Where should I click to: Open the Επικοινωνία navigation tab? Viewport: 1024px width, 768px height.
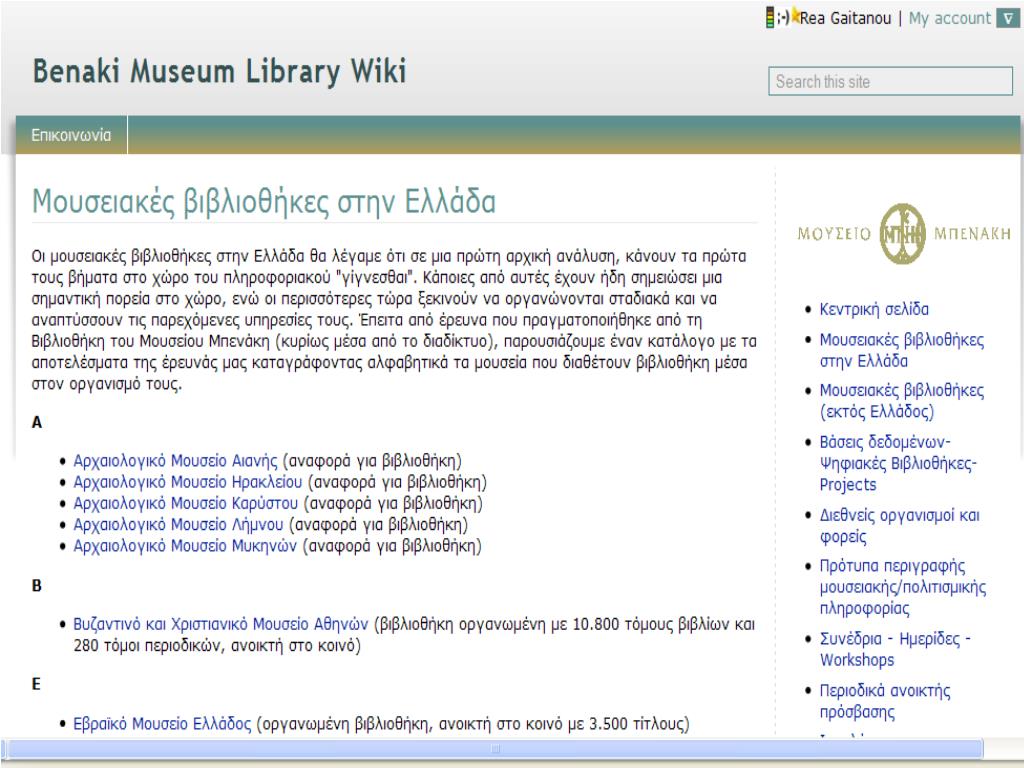(71, 135)
